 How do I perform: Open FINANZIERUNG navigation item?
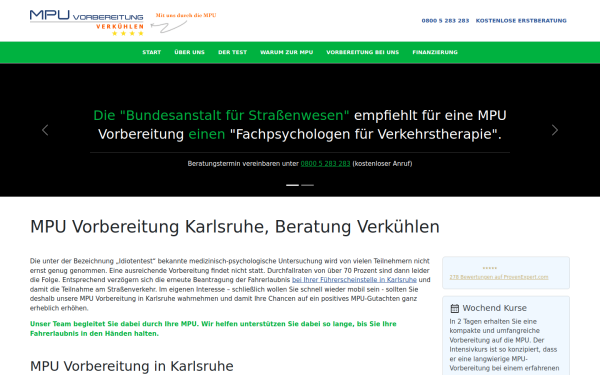[x=435, y=52]
